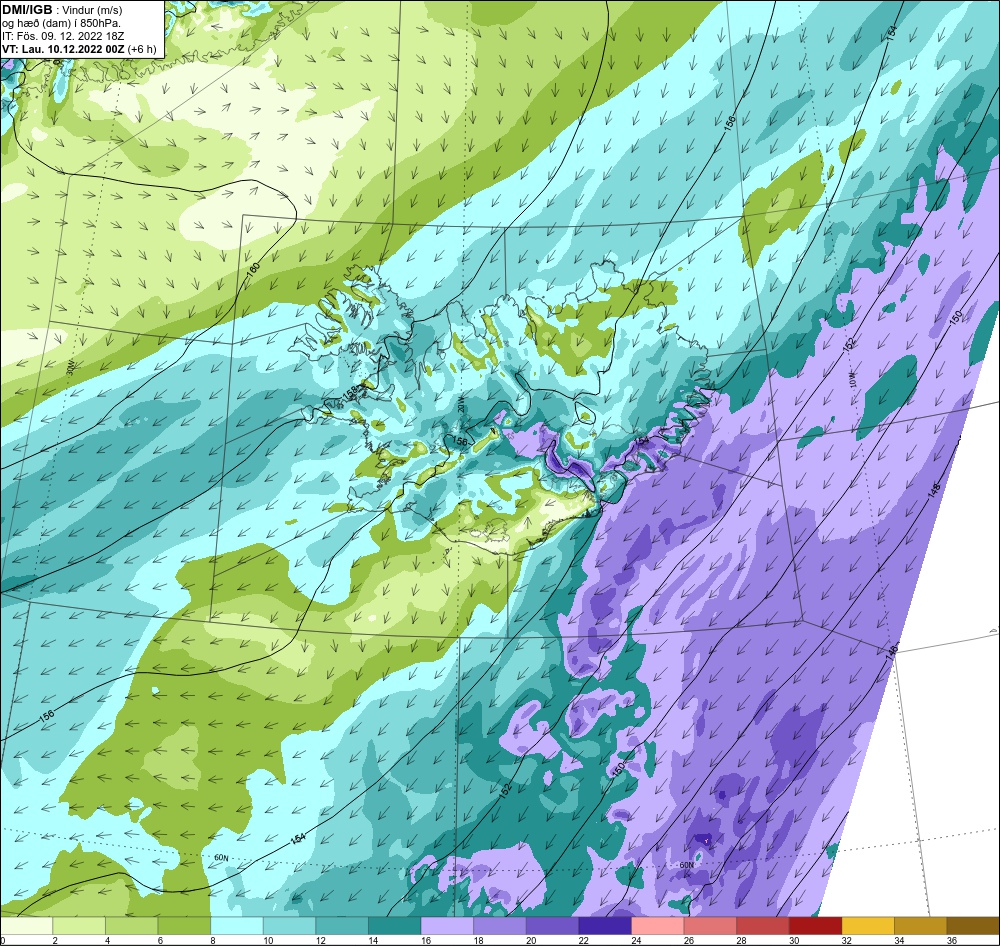This screenshot has width=1000, height=946.
Task: Click the 'DMI/IGB : Vindur (m/s)' title text
Action: (62, 10)
